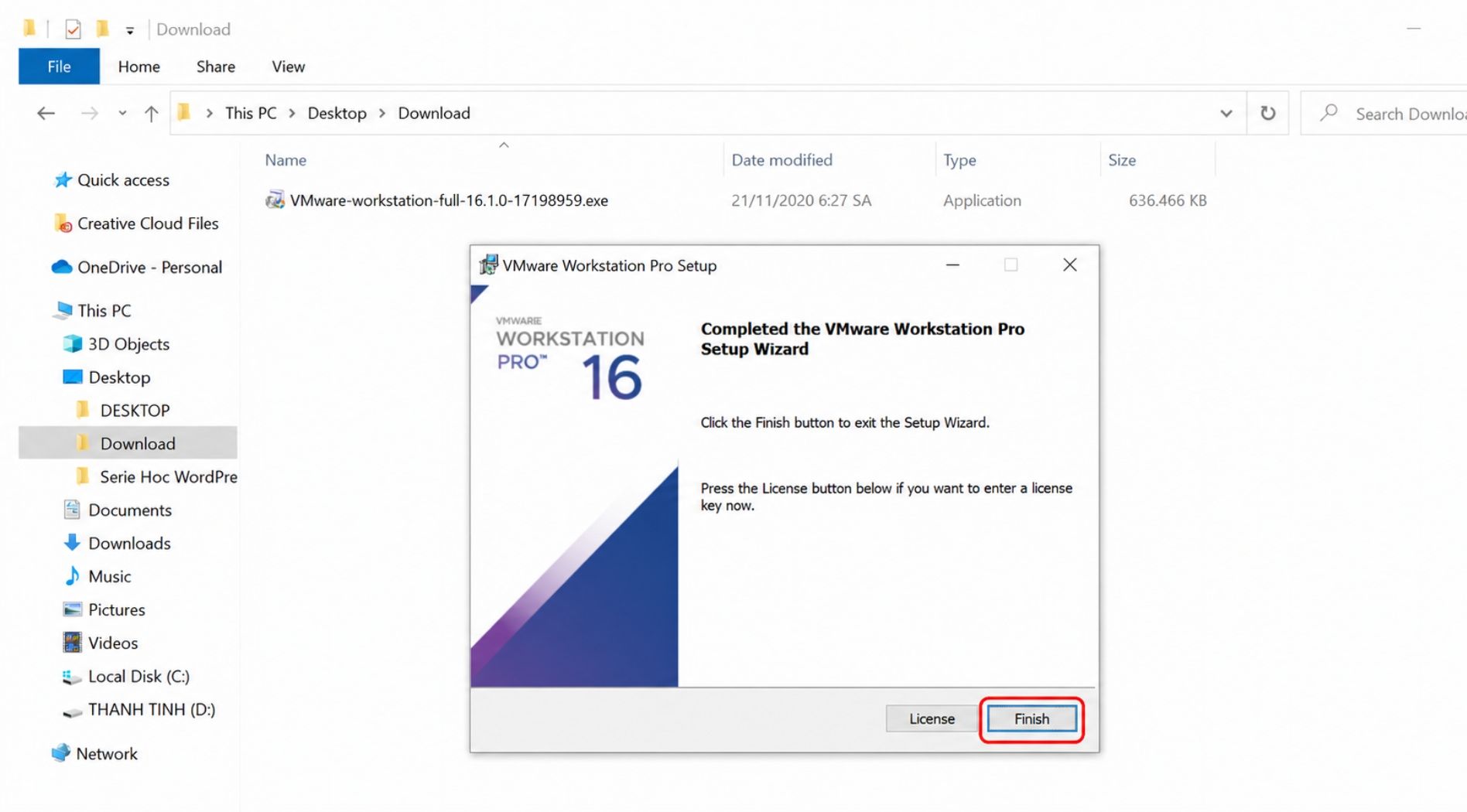This screenshot has height=812, width=1467.
Task: Click Desktop in the address breadcrumb
Action: (337, 113)
